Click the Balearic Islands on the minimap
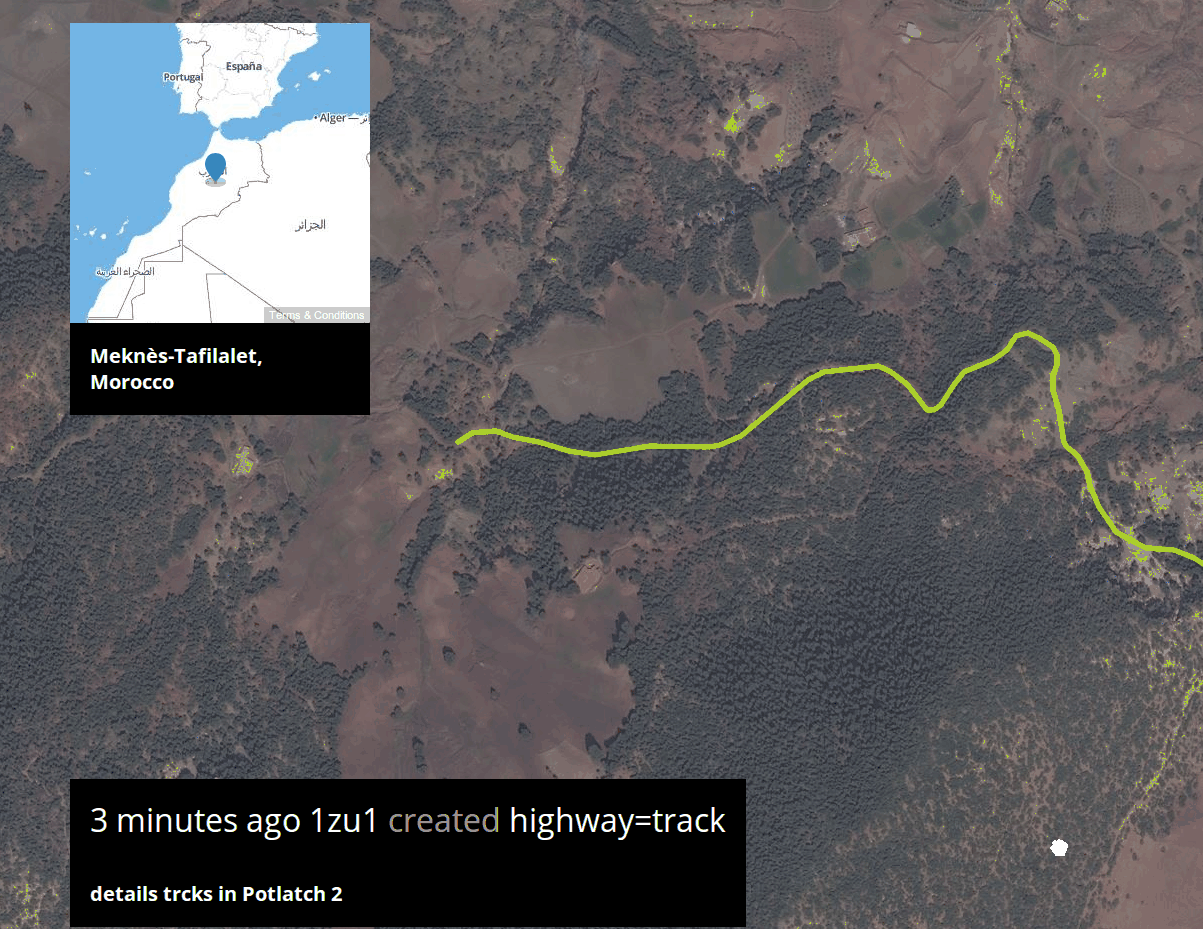1203x929 pixels. tap(320, 75)
